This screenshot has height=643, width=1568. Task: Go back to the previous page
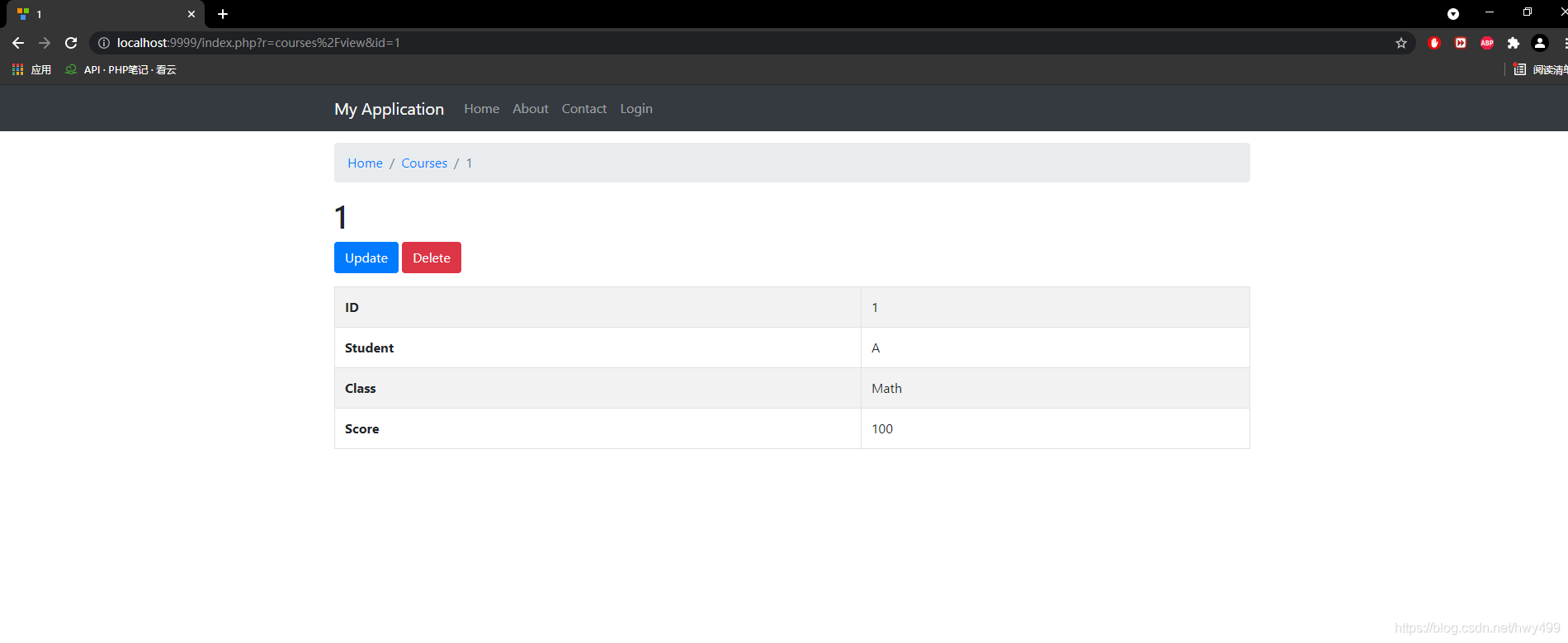(x=18, y=43)
